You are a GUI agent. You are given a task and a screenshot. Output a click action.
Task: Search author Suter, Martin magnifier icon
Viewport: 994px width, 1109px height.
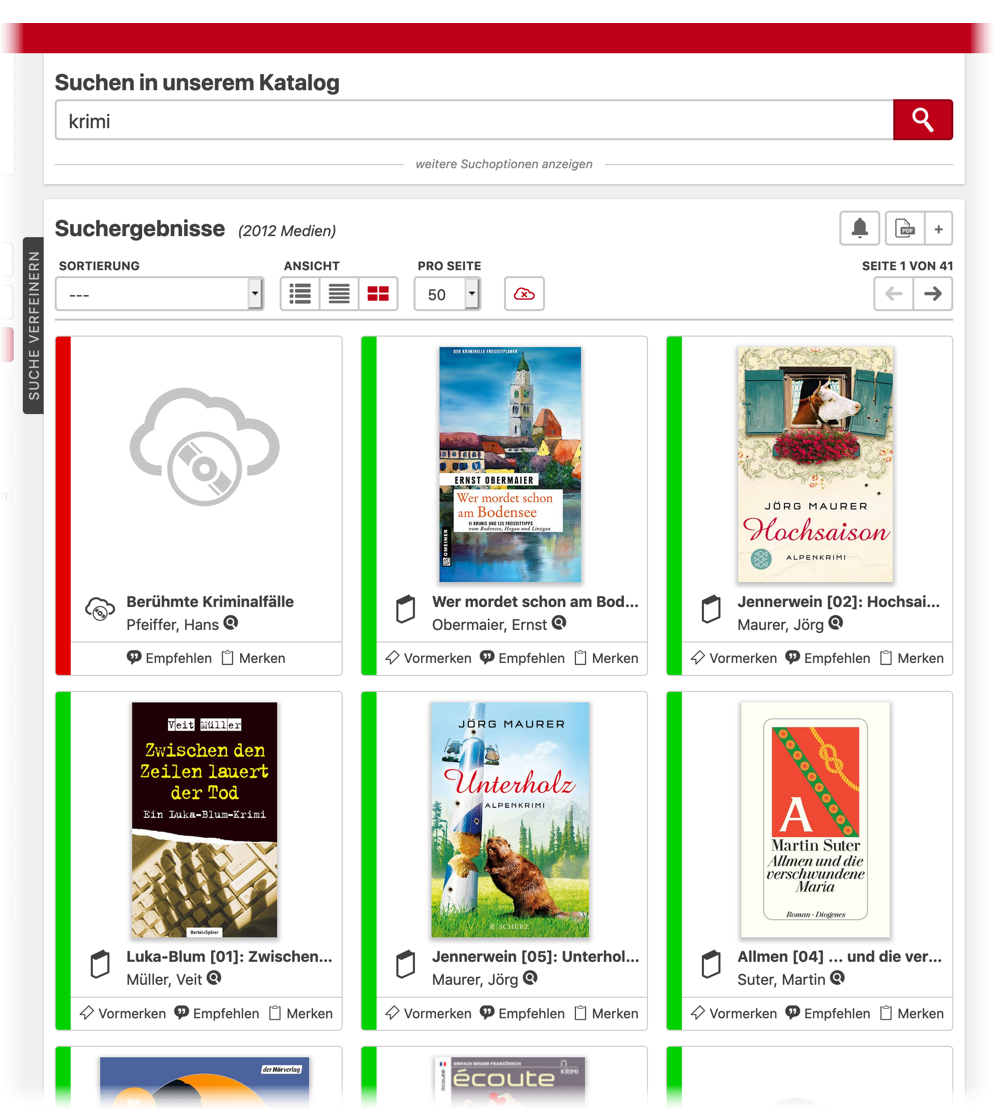pos(837,978)
